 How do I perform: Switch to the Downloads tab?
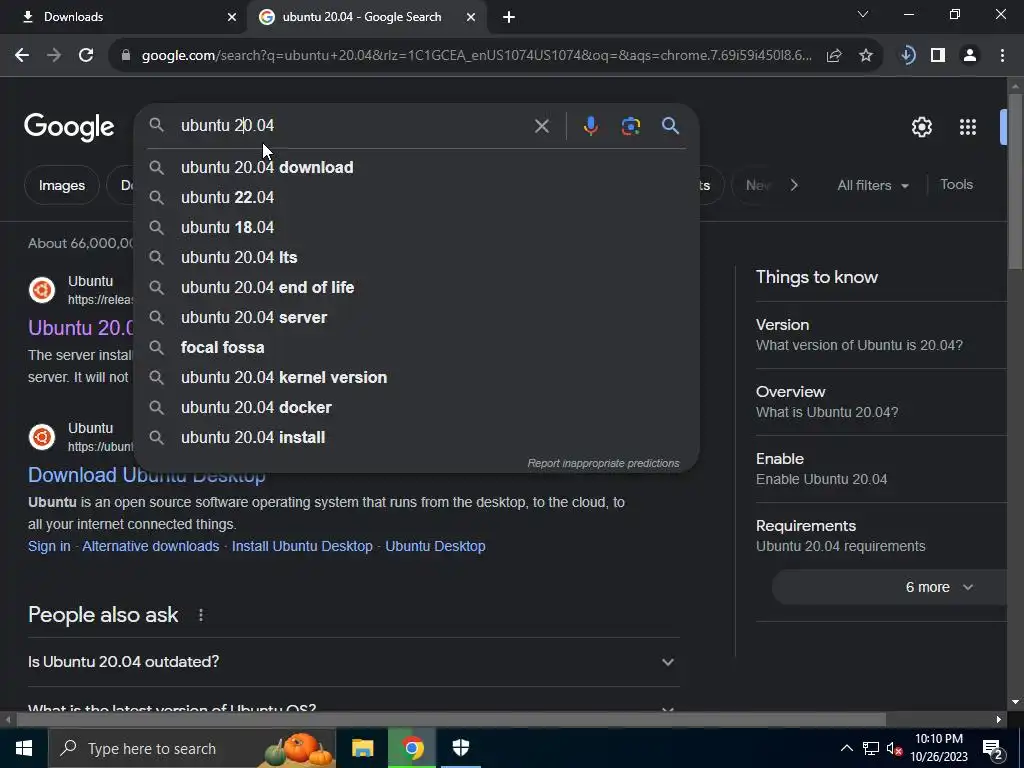click(123, 17)
